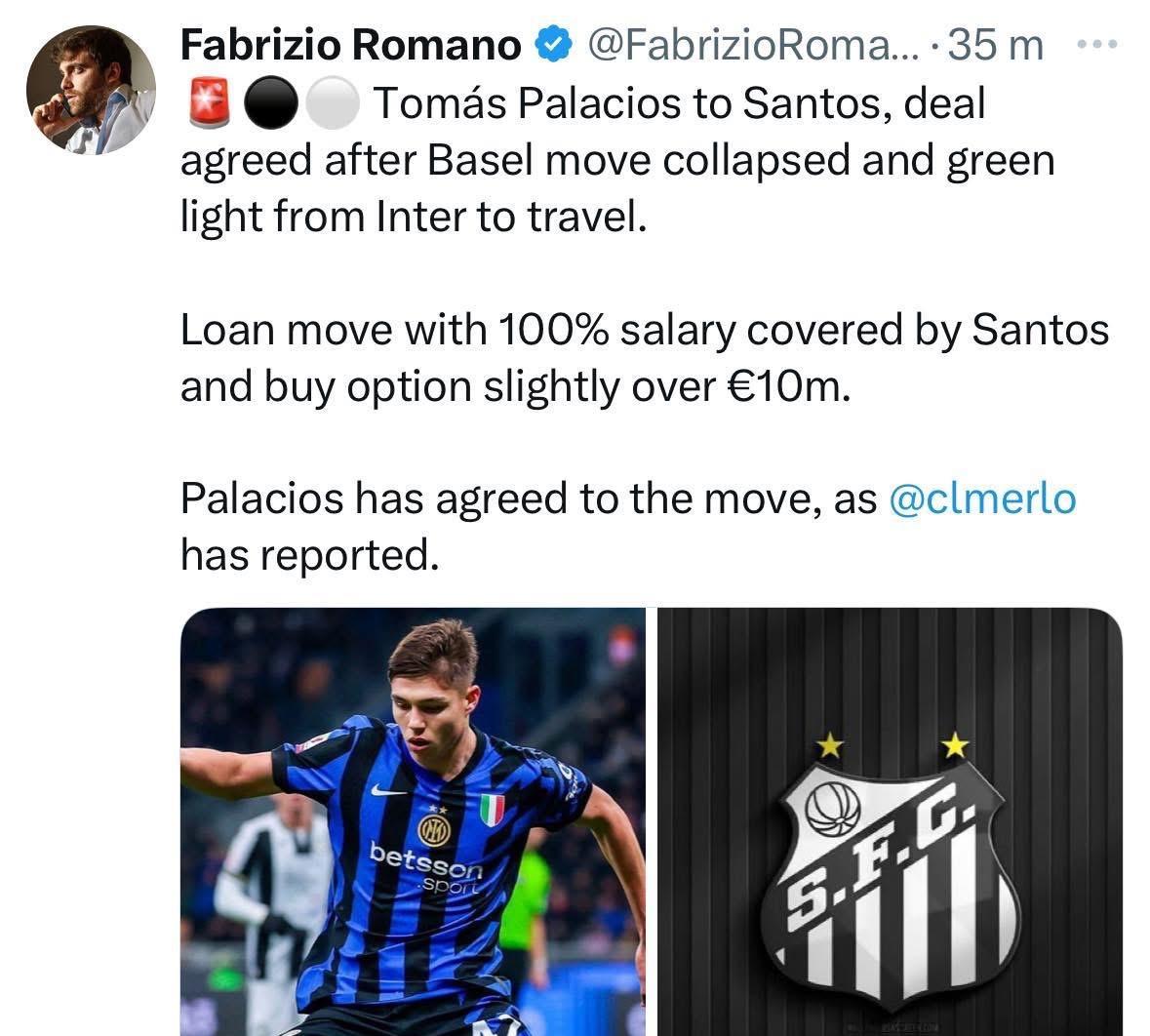Click the red siren emoji
Screen dimensions: 1150x1036
[x=206, y=104]
